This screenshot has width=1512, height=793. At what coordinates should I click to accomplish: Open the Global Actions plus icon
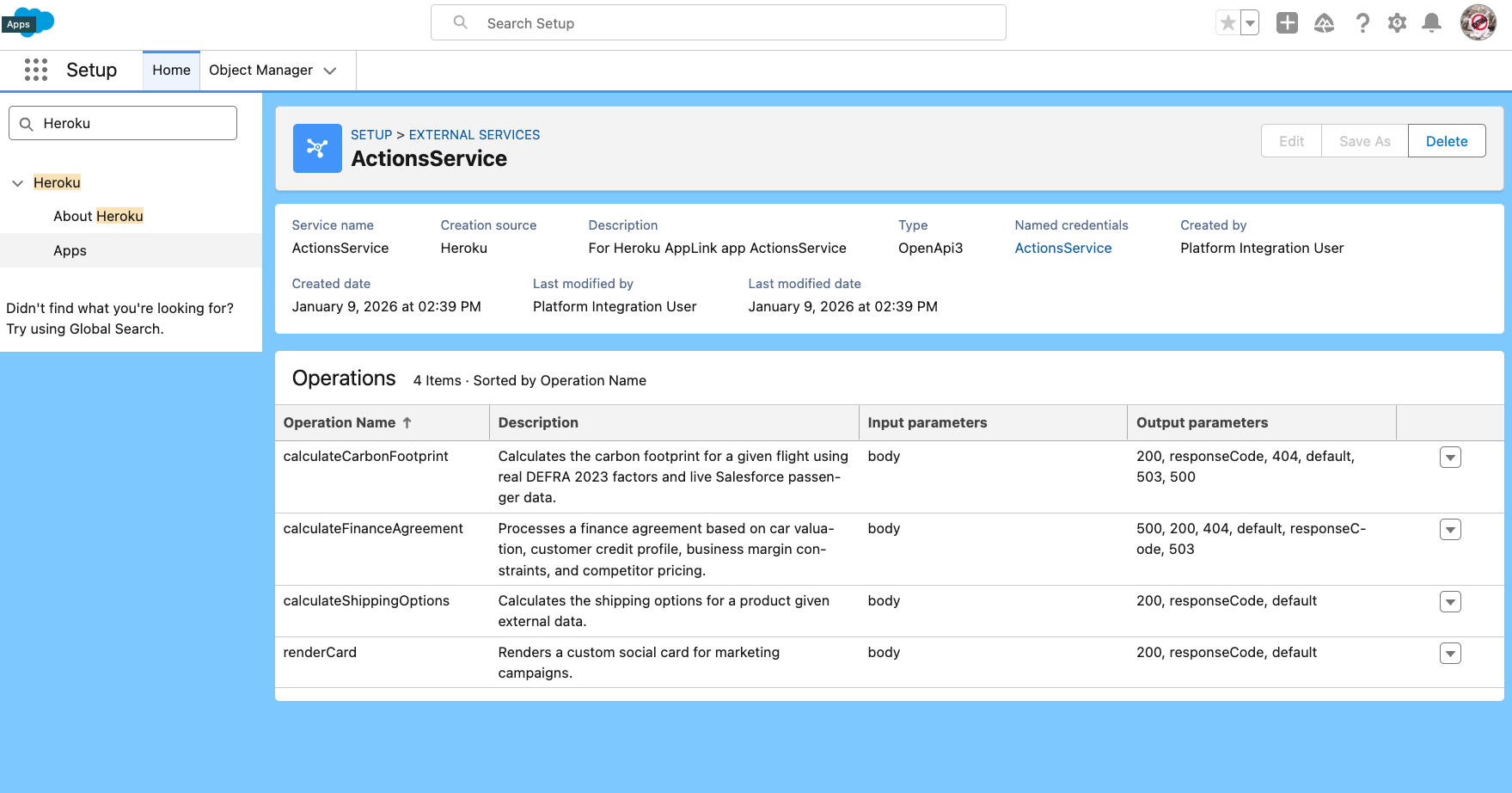pyautogui.click(x=1287, y=23)
